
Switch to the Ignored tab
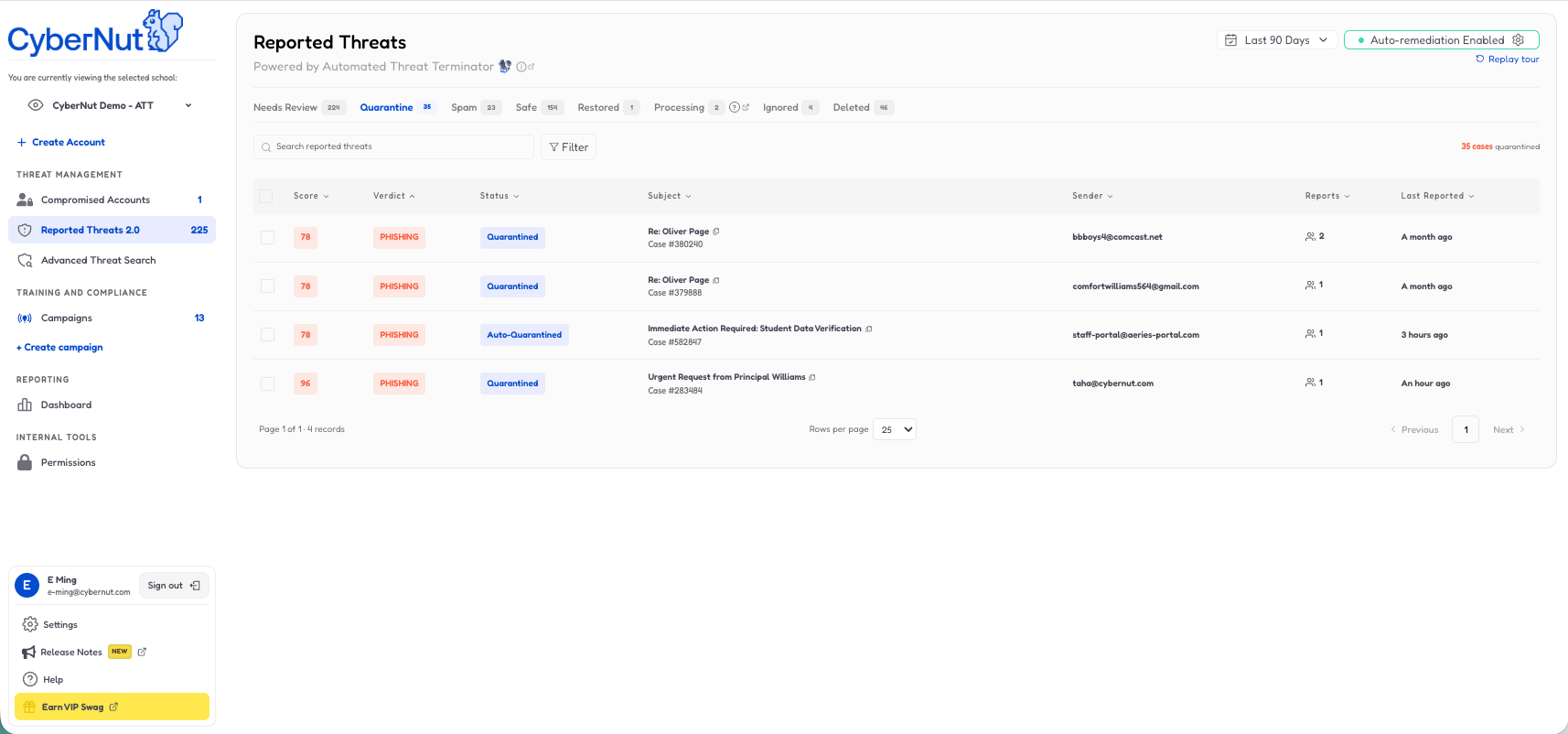[x=790, y=107]
